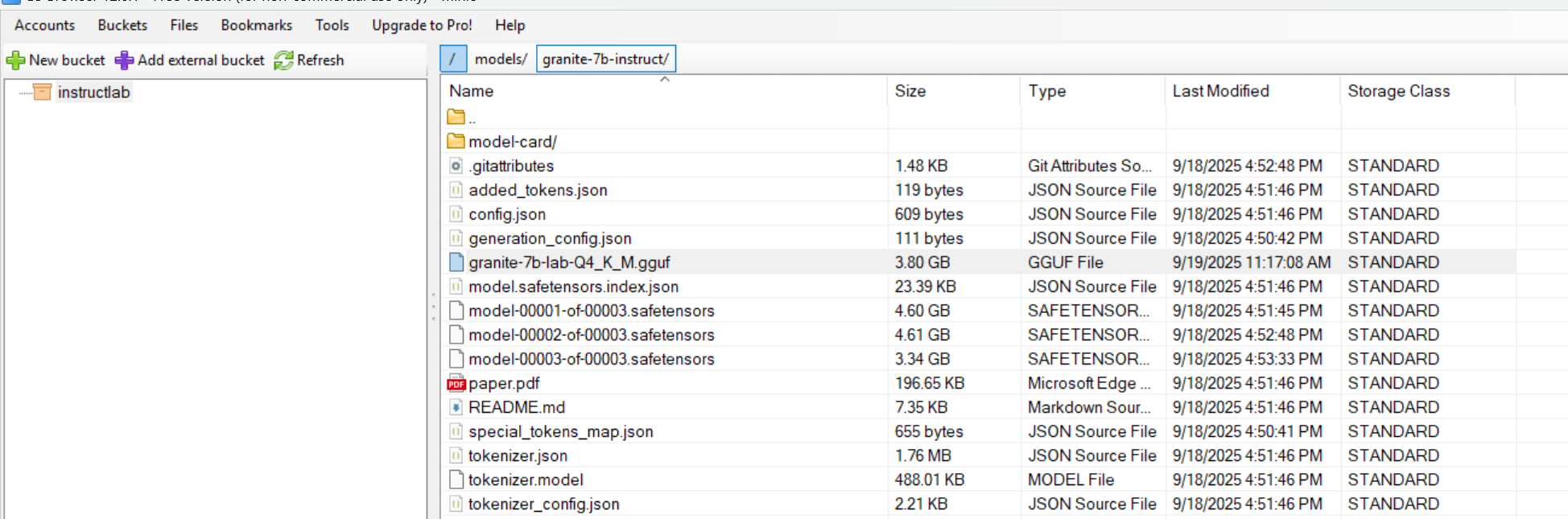Click the paper.pdf PDF icon

pos(456,384)
